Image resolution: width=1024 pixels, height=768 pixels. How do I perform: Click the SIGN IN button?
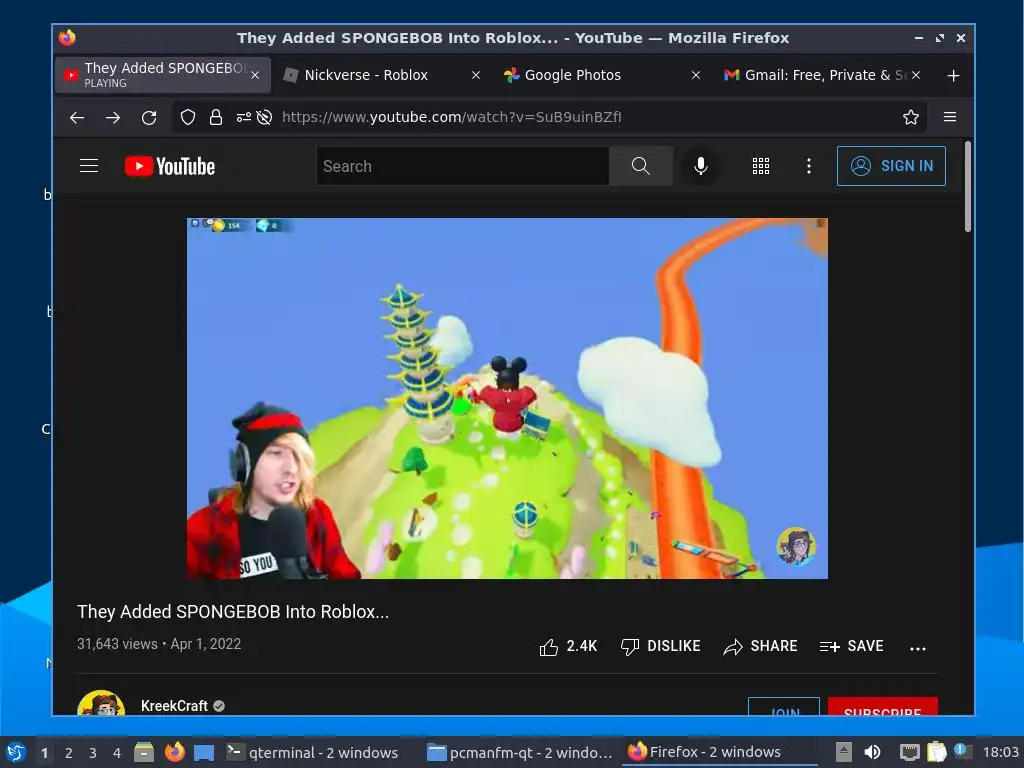point(891,166)
